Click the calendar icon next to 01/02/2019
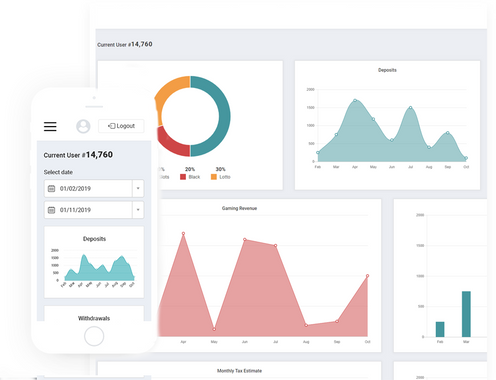Screen dimensions: 496x380 coord(51,189)
